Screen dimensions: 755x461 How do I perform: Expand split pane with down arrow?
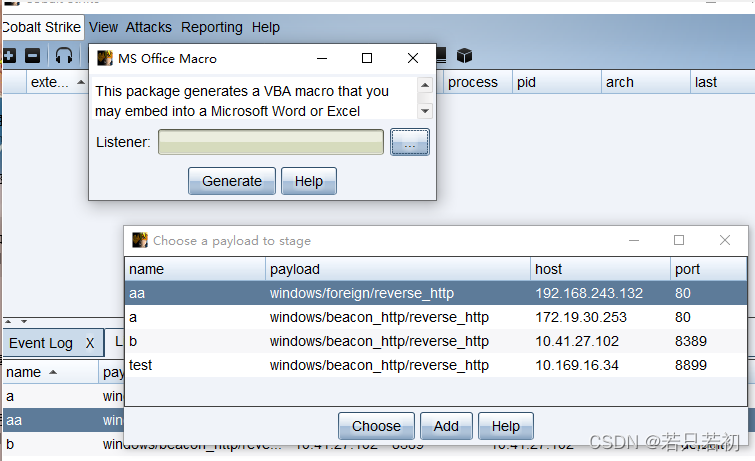(24, 321)
